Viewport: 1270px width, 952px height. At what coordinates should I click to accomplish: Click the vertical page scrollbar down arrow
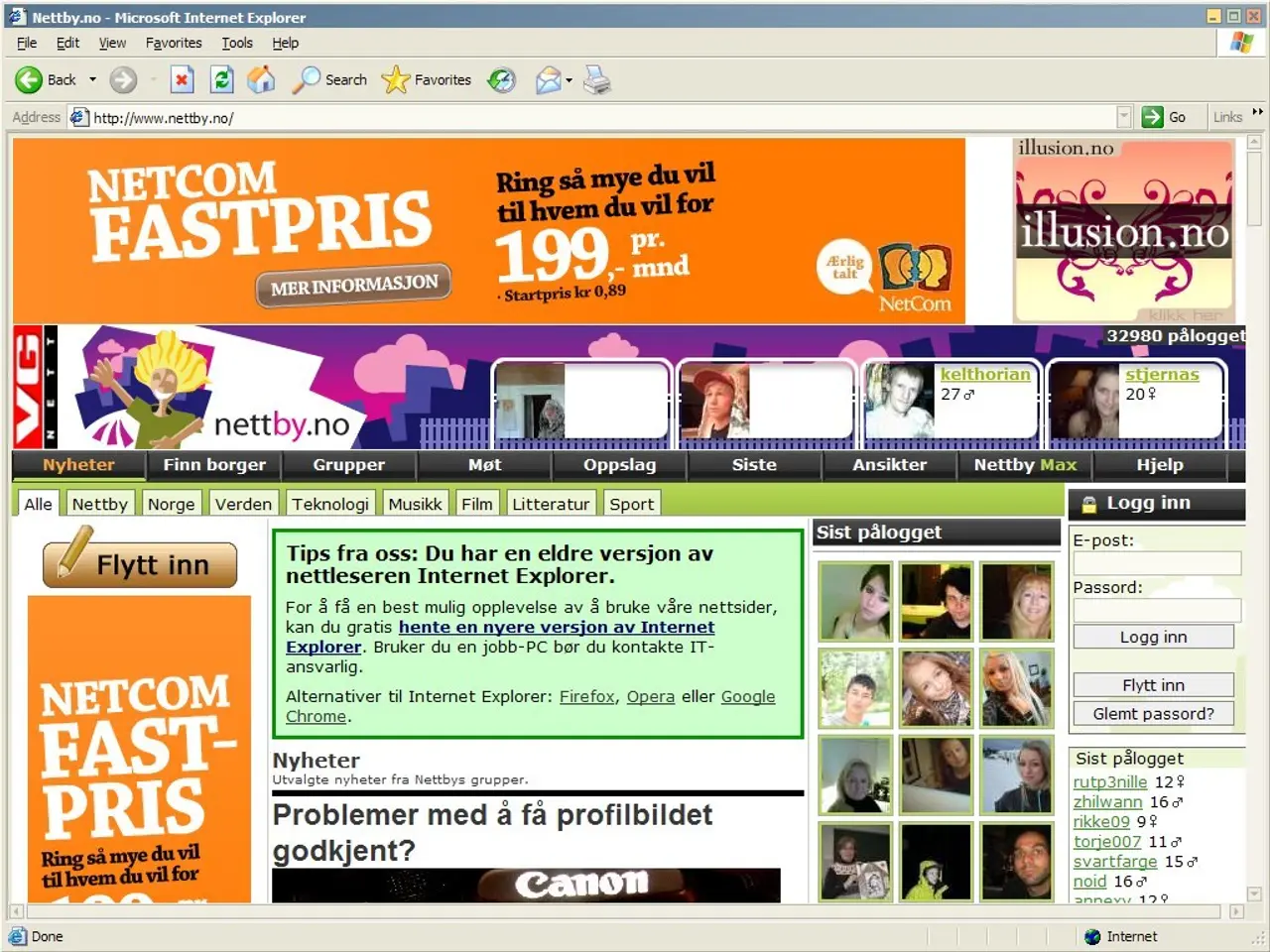click(1254, 893)
